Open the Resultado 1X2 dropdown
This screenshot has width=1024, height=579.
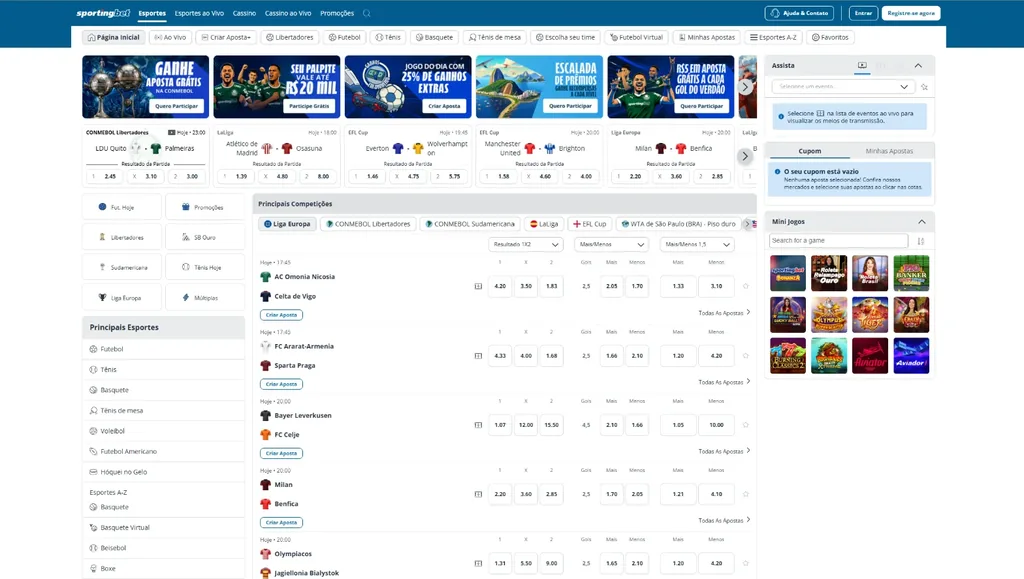526,244
